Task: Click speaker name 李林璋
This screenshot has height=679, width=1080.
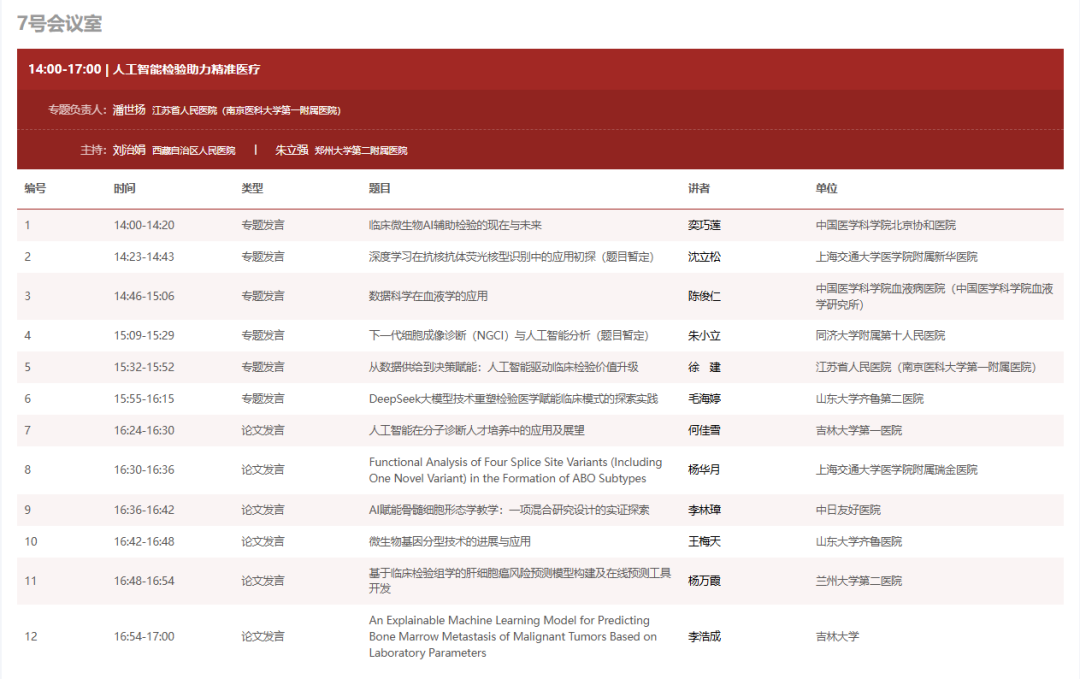Action: coord(705,510)
